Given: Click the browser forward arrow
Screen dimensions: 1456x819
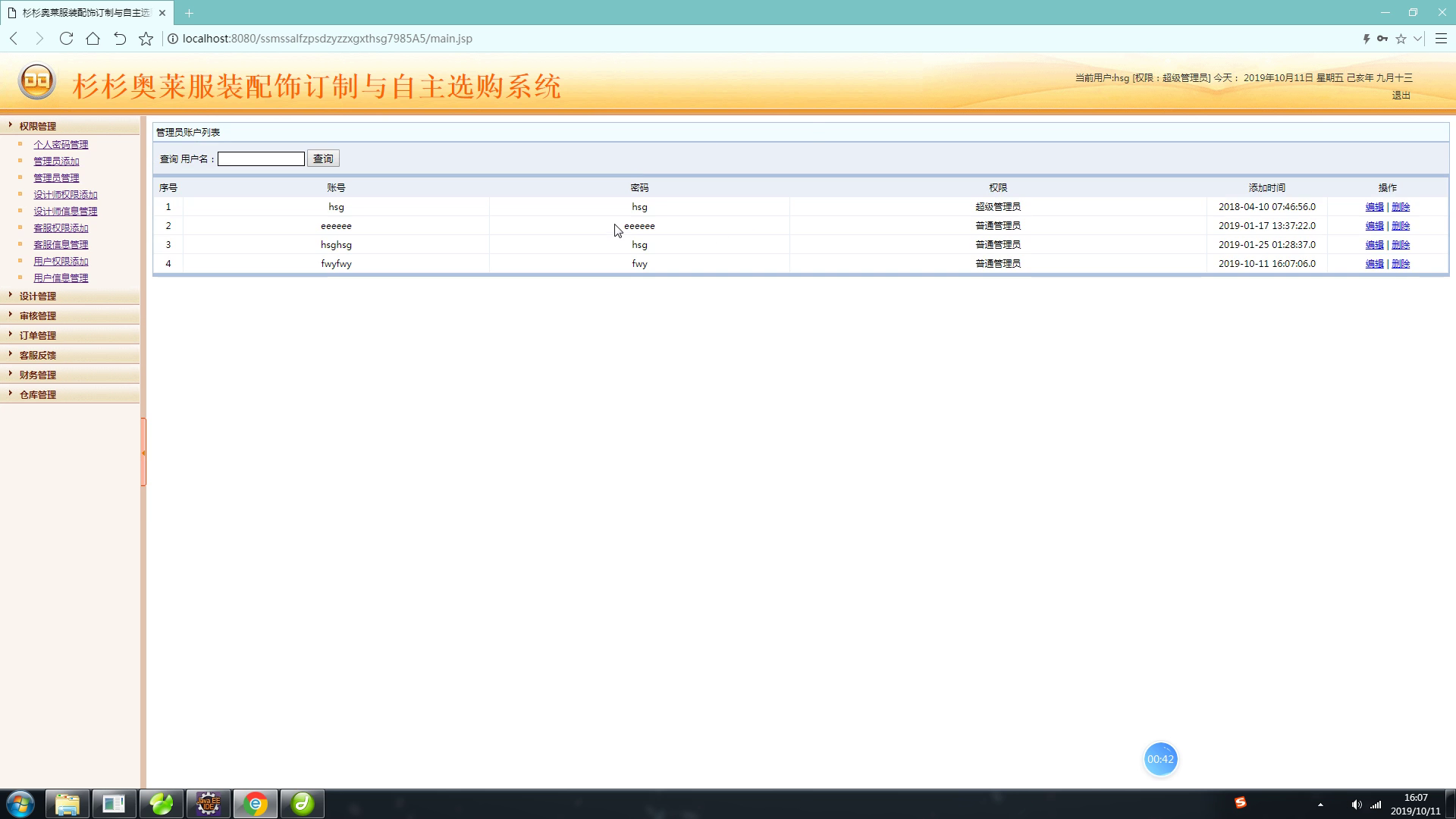Looking at the screenshot, I should pos(39,39).
